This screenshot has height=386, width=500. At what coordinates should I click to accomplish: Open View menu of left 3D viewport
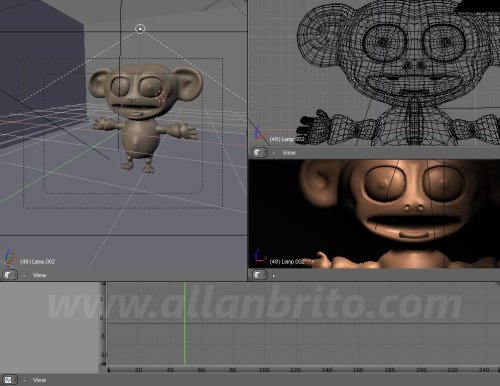tap(39, 275)
